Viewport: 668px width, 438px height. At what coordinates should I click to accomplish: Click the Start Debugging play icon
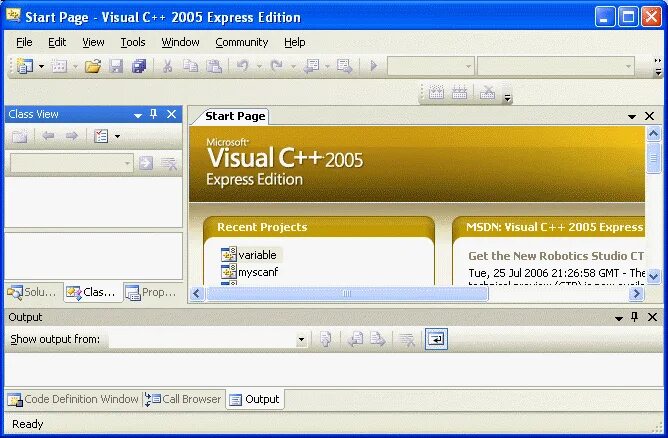click(374, 66)
